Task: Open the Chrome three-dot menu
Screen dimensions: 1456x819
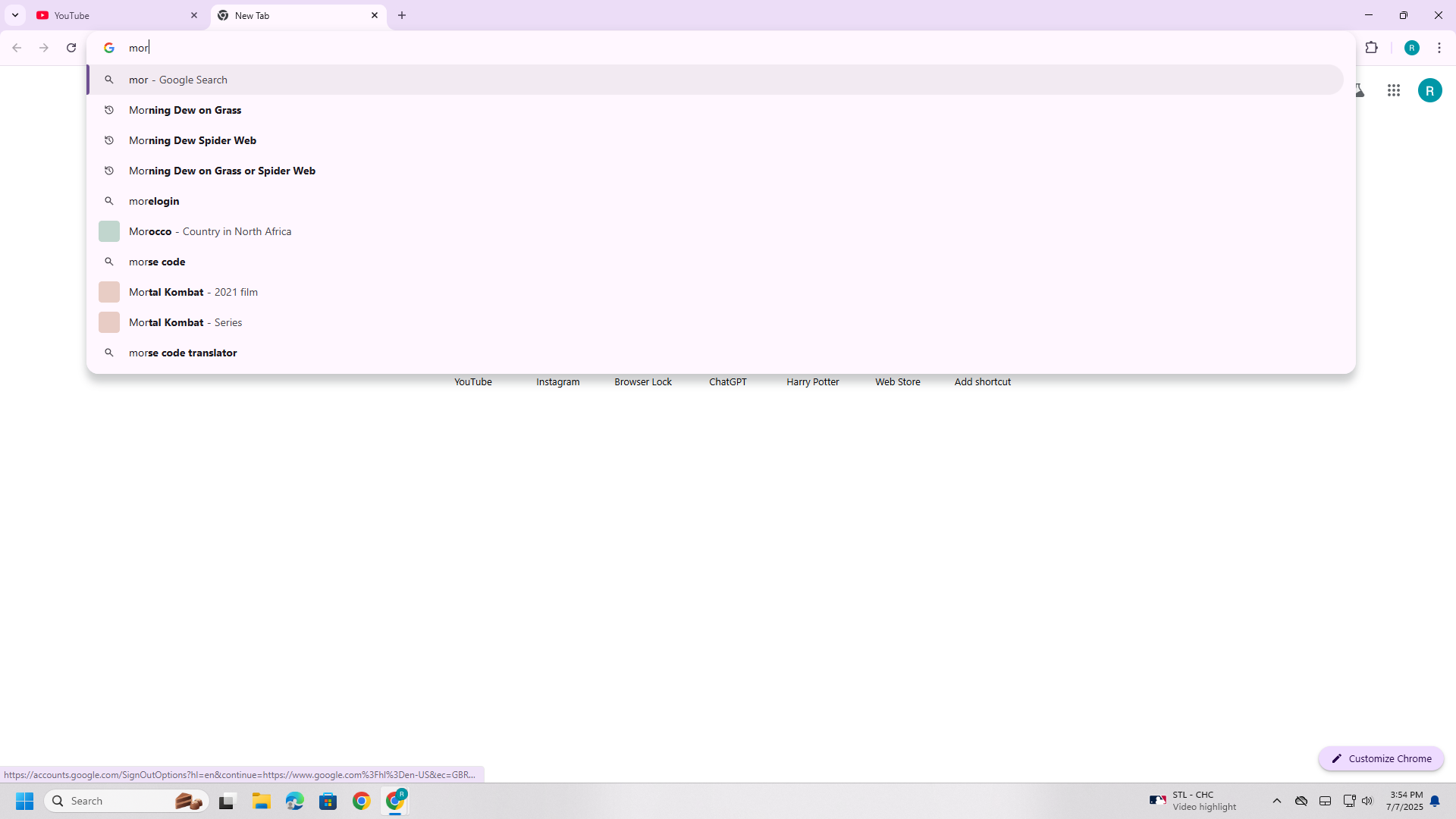Action: (1439, 48)
